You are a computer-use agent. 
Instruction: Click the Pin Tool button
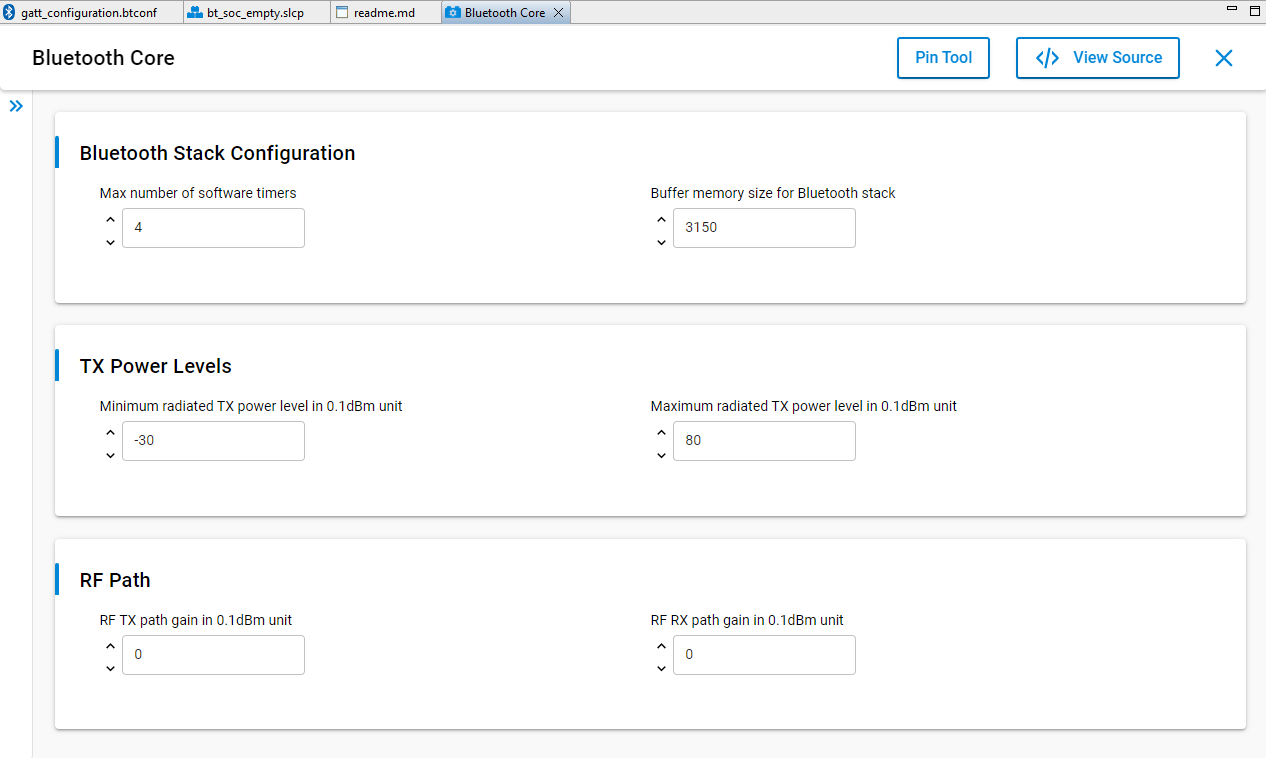pos(942,57)
